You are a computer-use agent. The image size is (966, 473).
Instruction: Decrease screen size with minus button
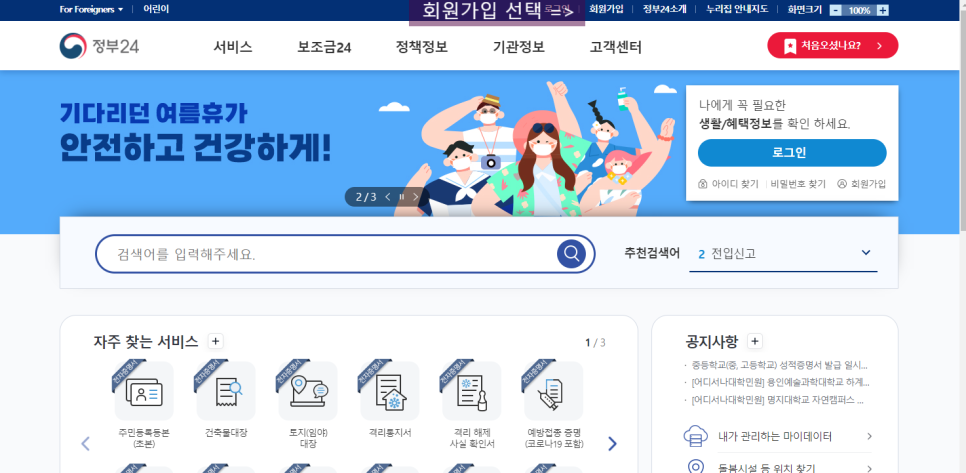835,10
